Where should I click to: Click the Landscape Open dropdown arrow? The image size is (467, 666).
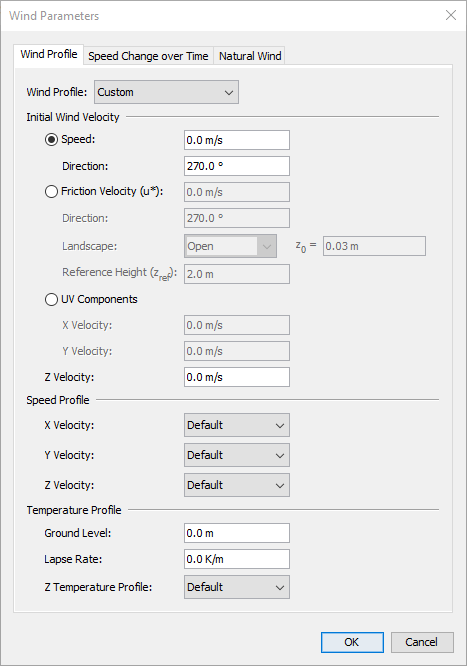pyautogui.click(x=267, y=246)
